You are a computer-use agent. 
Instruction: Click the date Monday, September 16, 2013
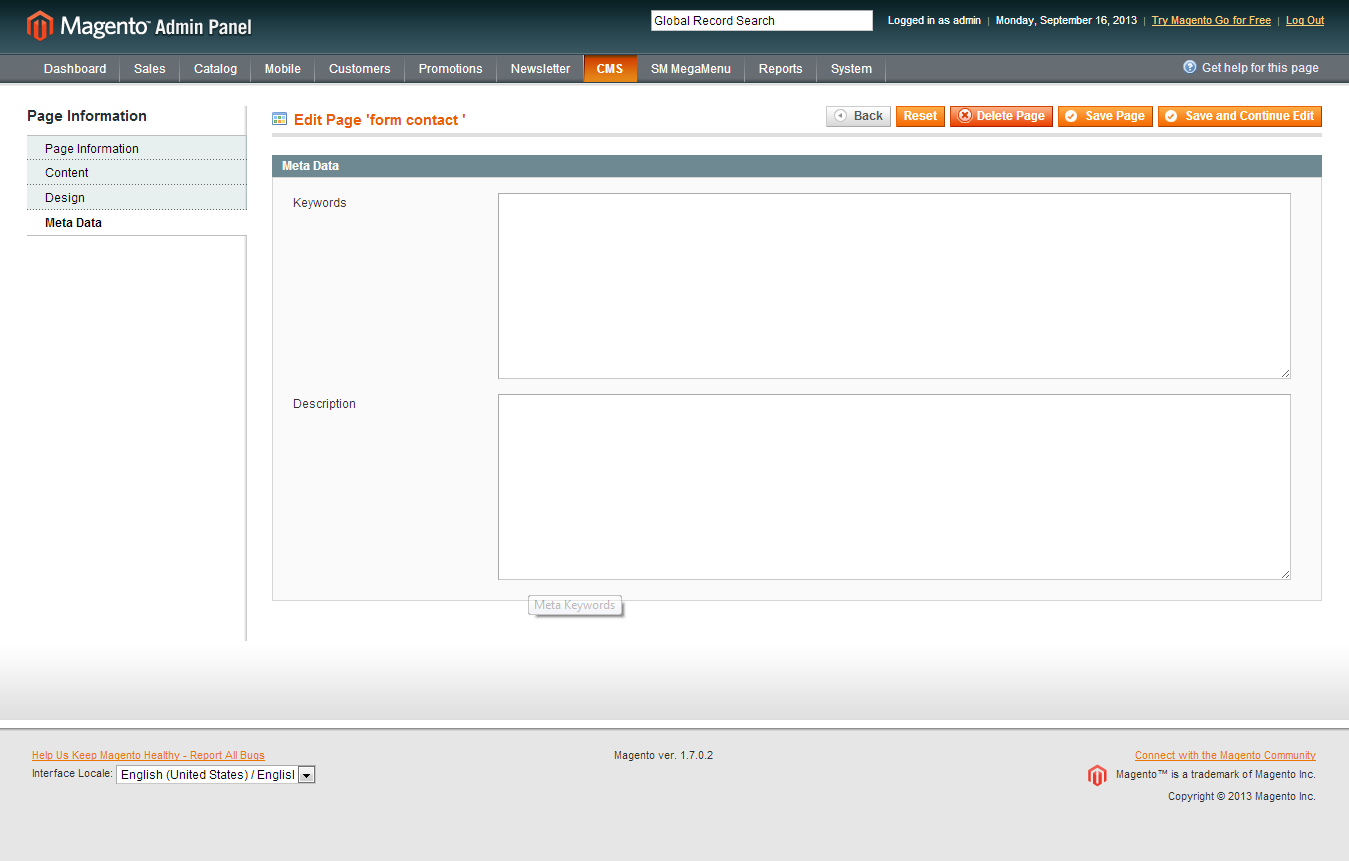tap(1066, 20)
